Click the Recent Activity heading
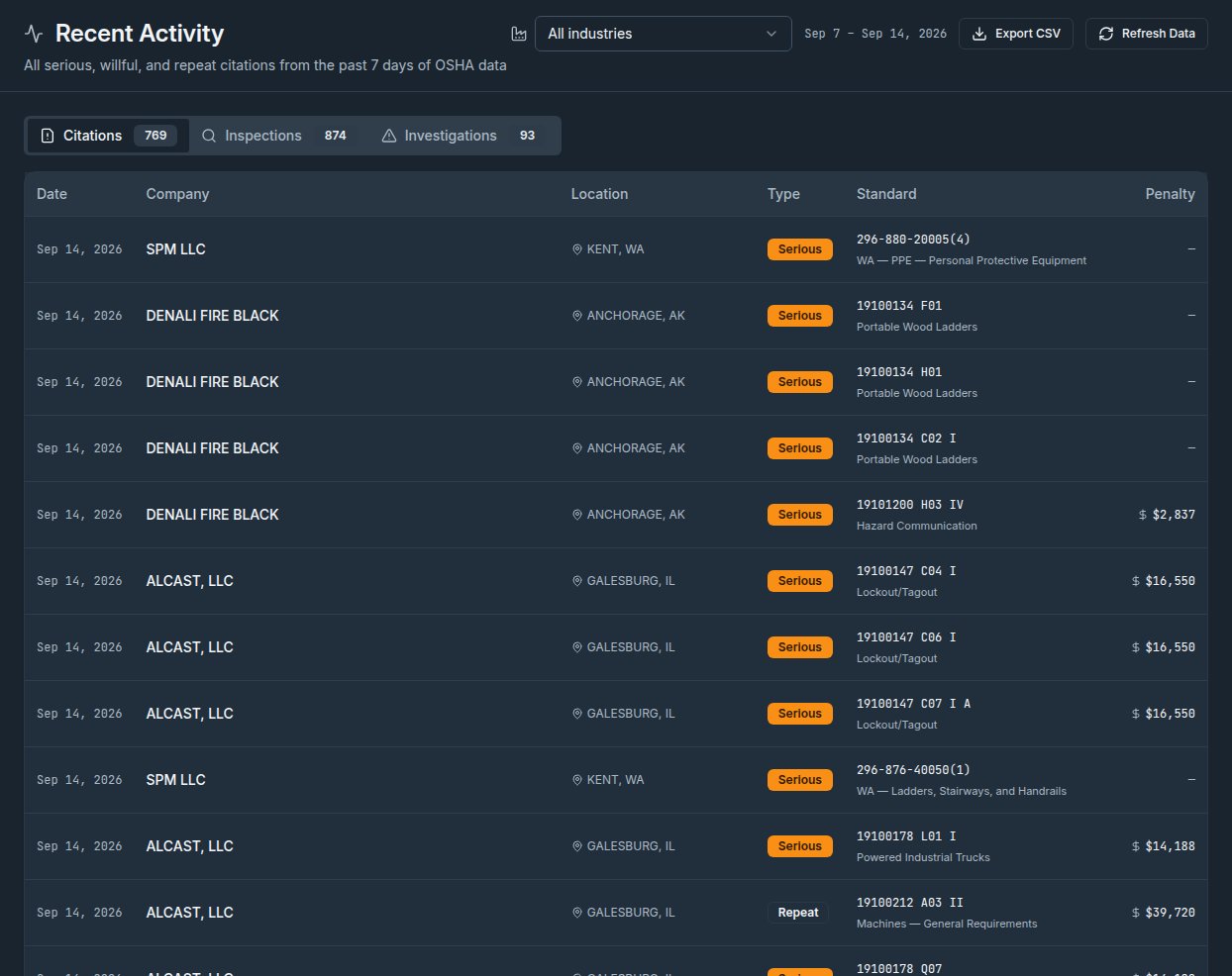 click(140, 34)
